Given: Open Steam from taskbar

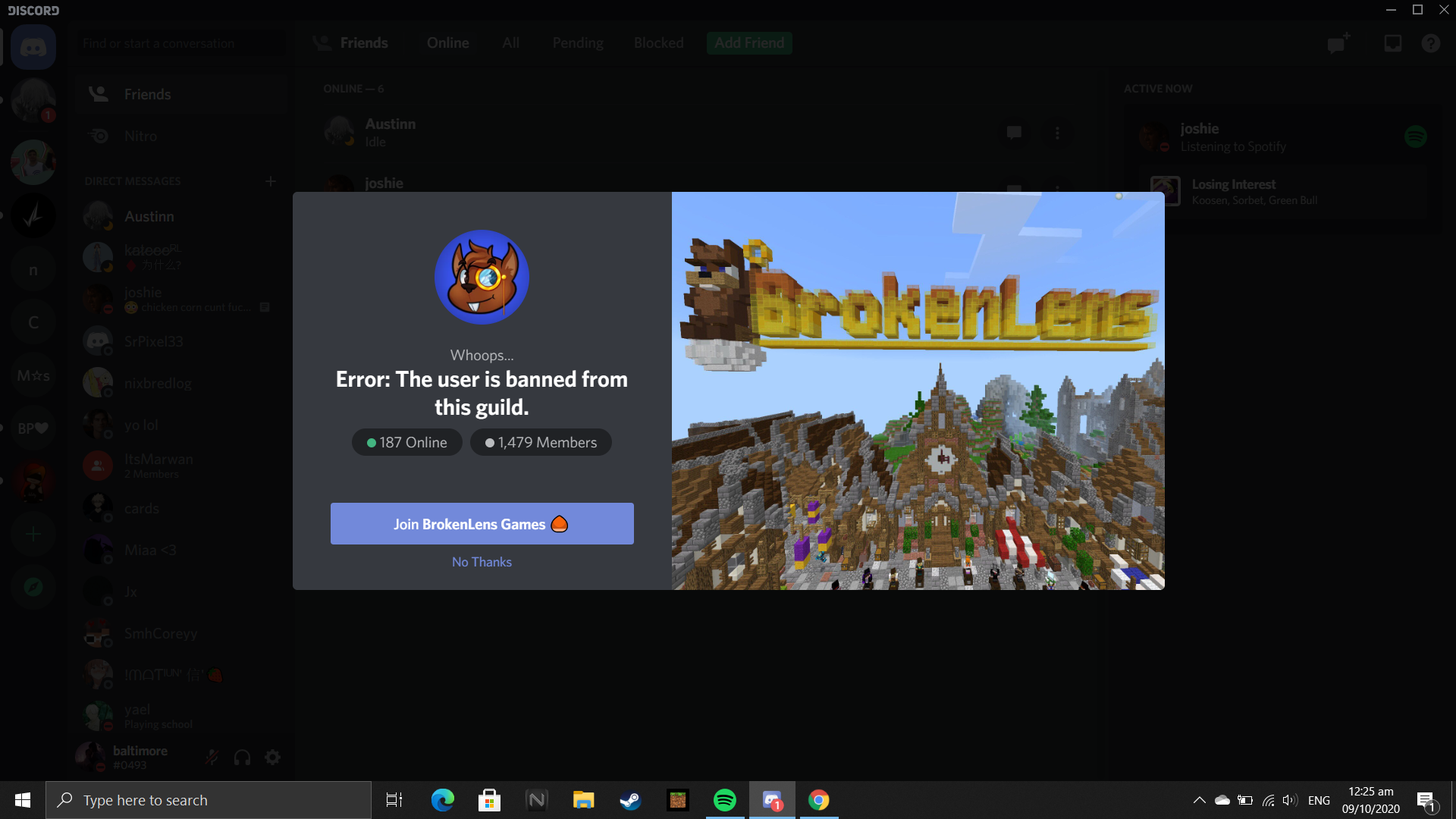Looking at the screenshot, I should pos(630,800).
